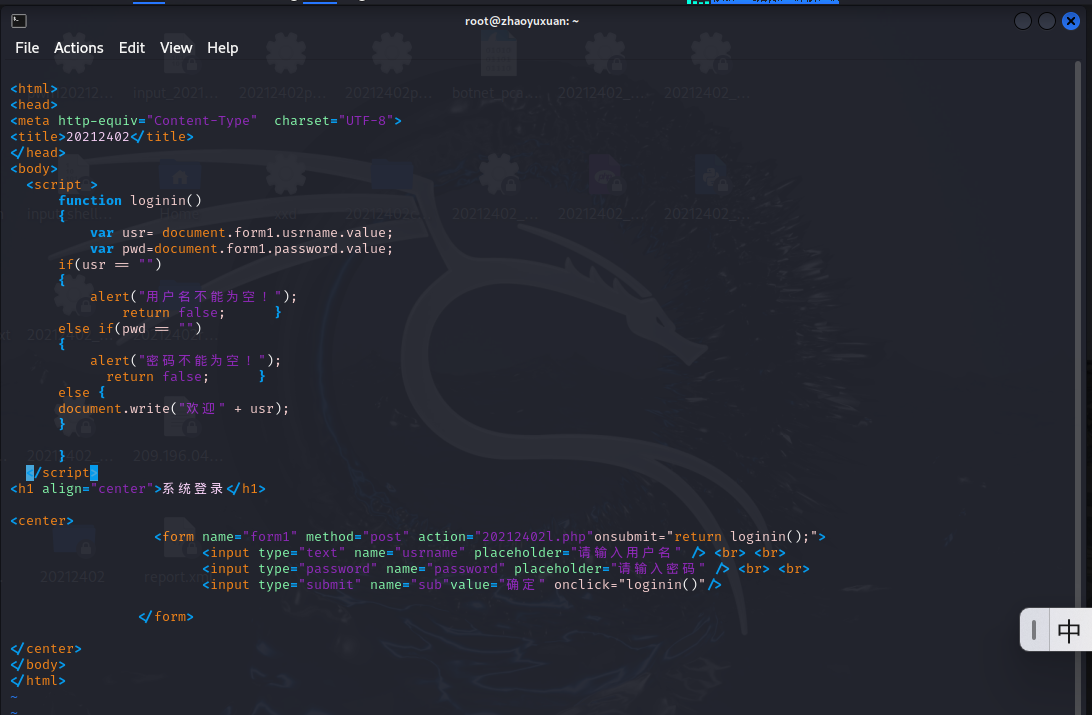Click the highlighted closing script tag
Screen dimensions: 1092x715
click(x=62, y=473)
